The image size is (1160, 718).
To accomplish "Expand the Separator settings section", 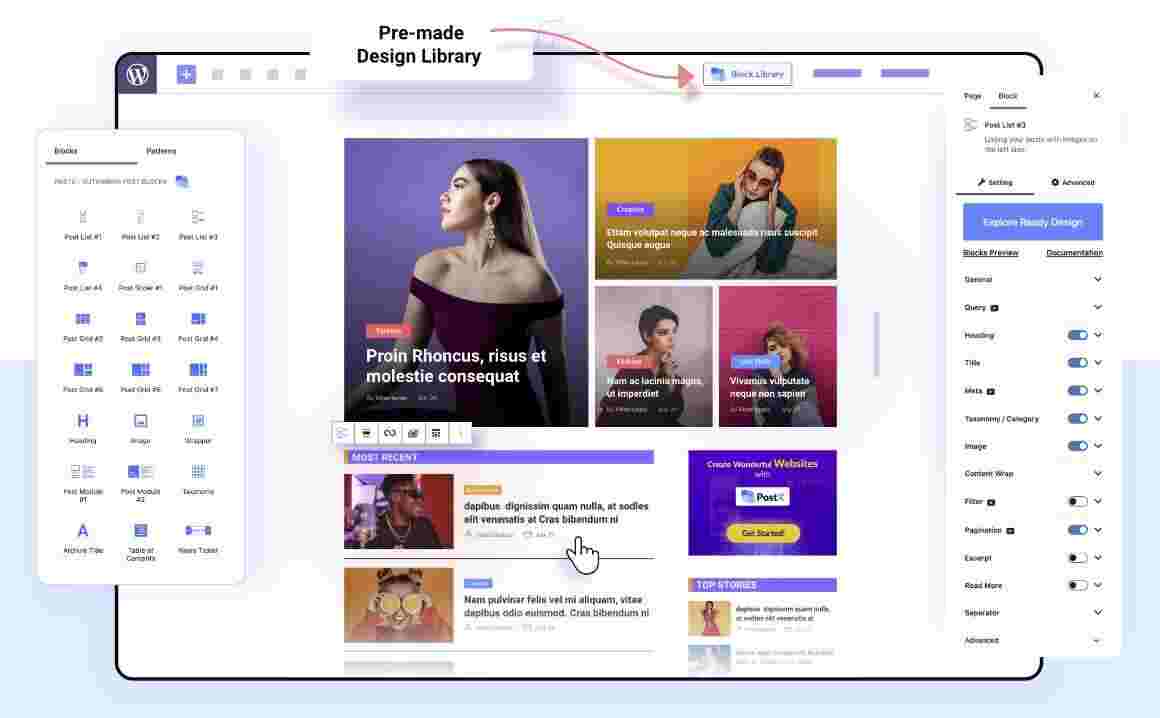I will [1033, 612].
